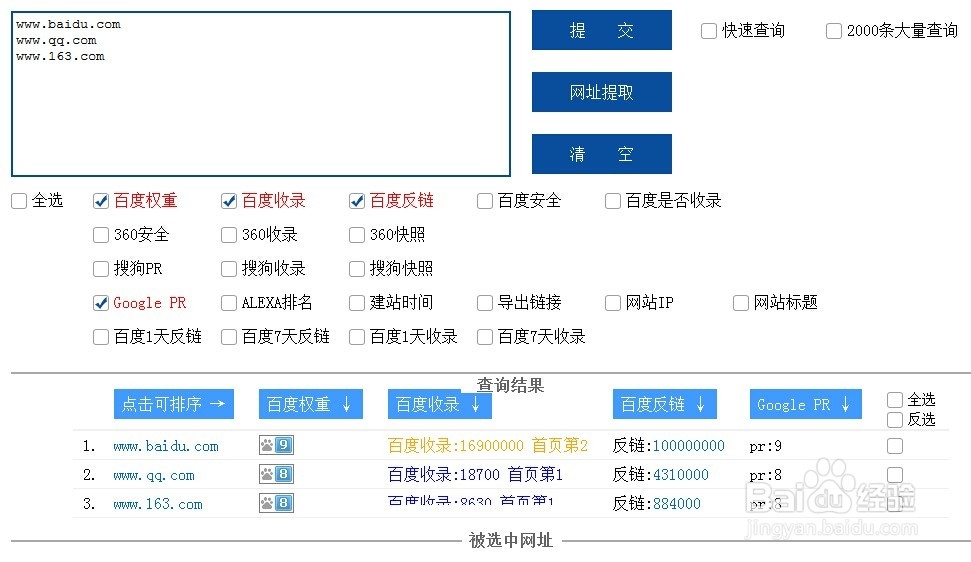Viewport: 971px width, 562px height.
Task: Click pr:9 value in baidu row
Action: (x=765, y=446)
